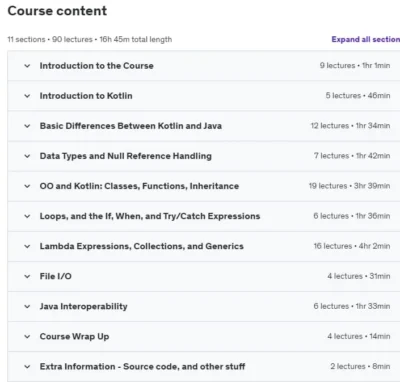Click chevron beside Basic Differences Between Kotlin and Java
400x382 pixels.
[27, 126]
